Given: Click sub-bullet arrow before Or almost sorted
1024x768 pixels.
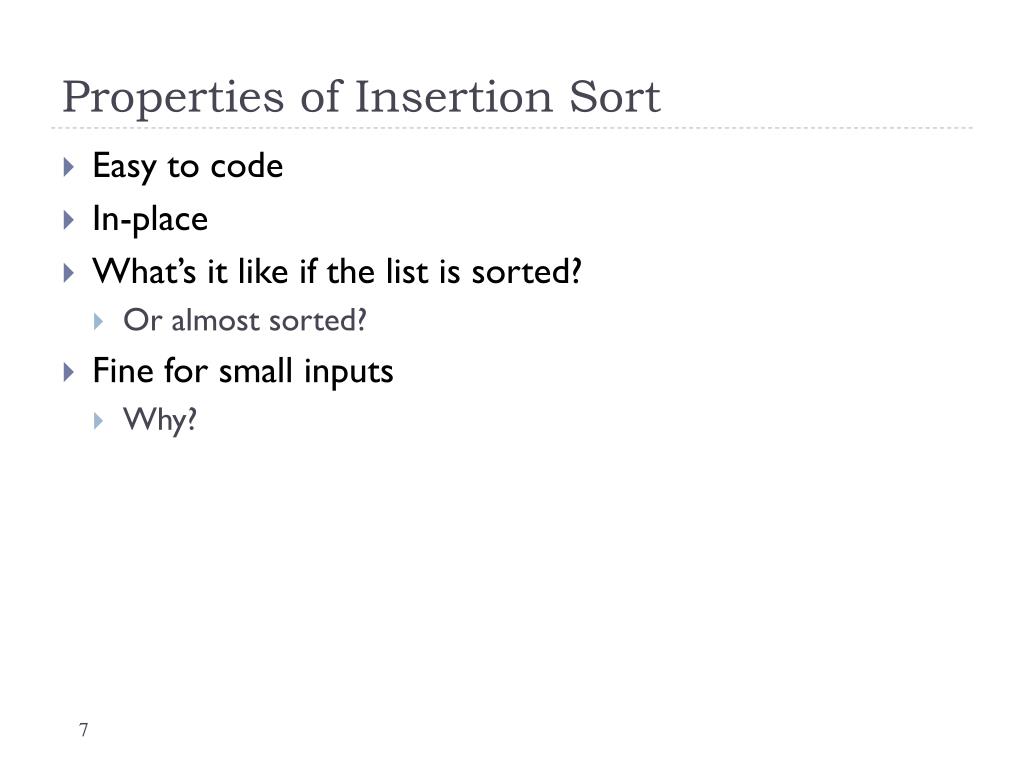Looking at the screenshot, I should (99, 321).
